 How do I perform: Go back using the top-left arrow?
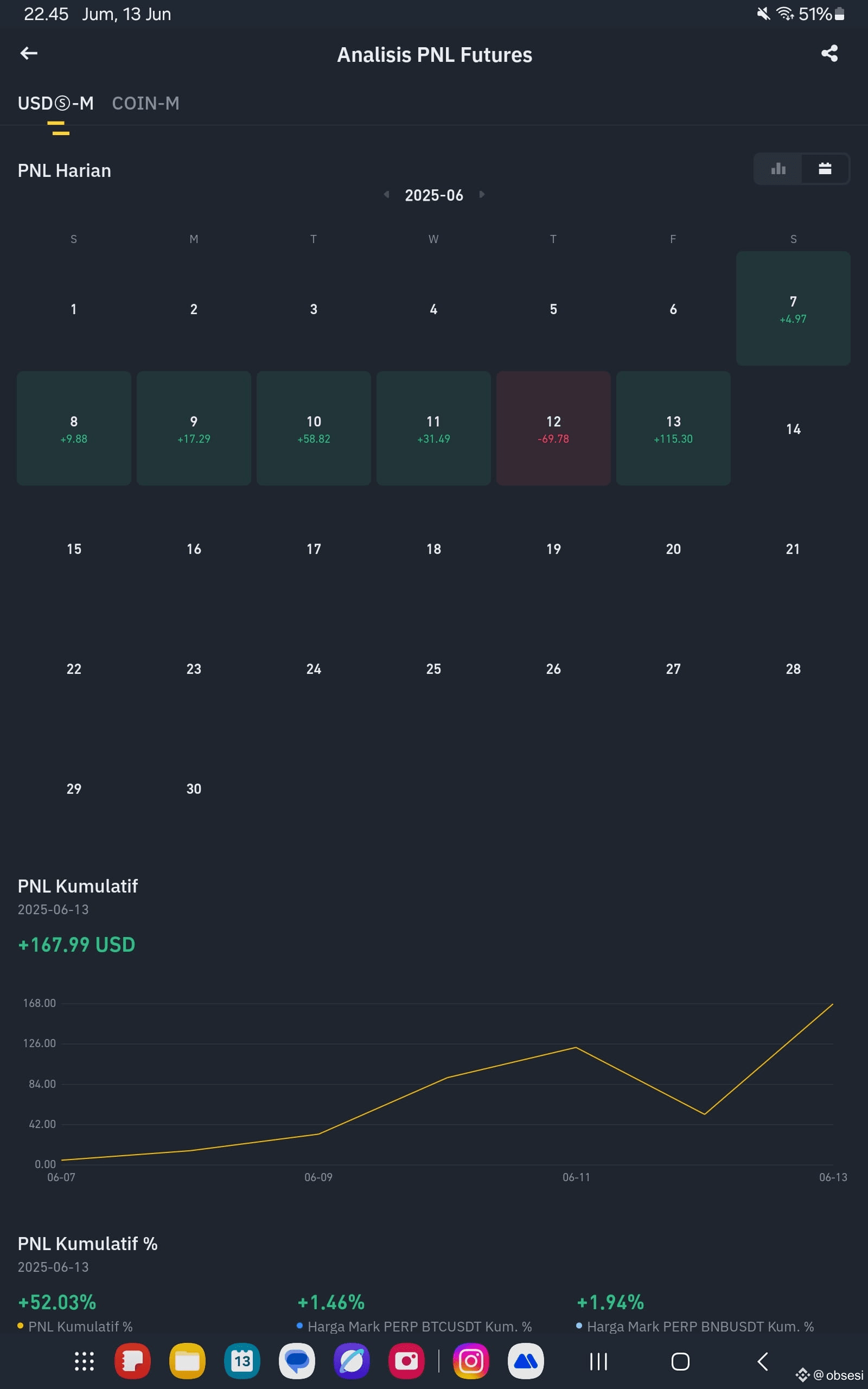[29, 53]
